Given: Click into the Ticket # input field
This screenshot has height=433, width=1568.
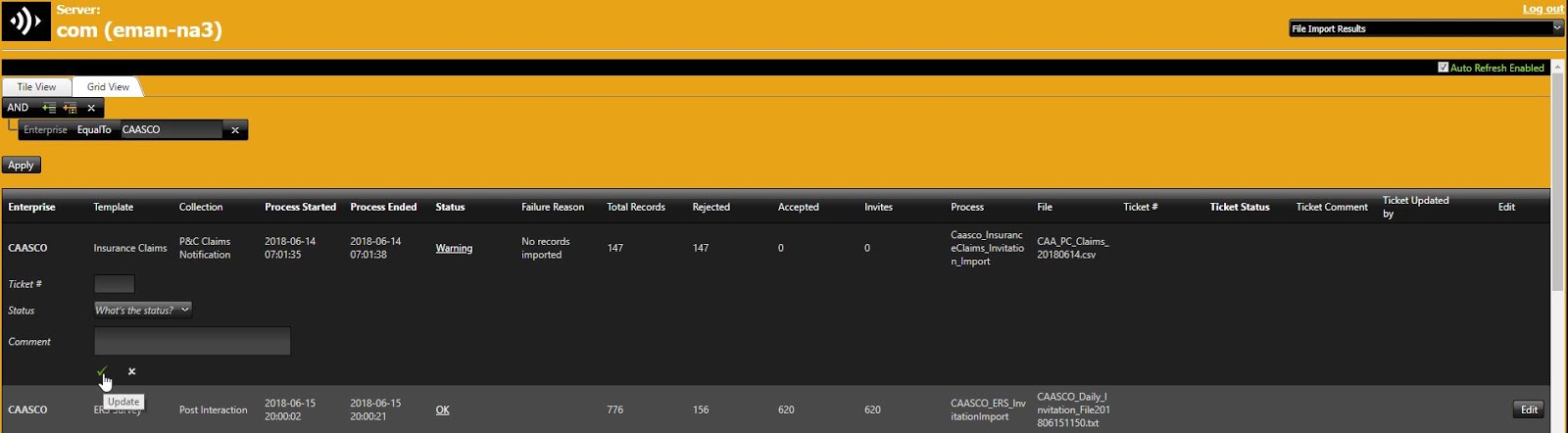Looking at the screenshot, I should point(114,284).
